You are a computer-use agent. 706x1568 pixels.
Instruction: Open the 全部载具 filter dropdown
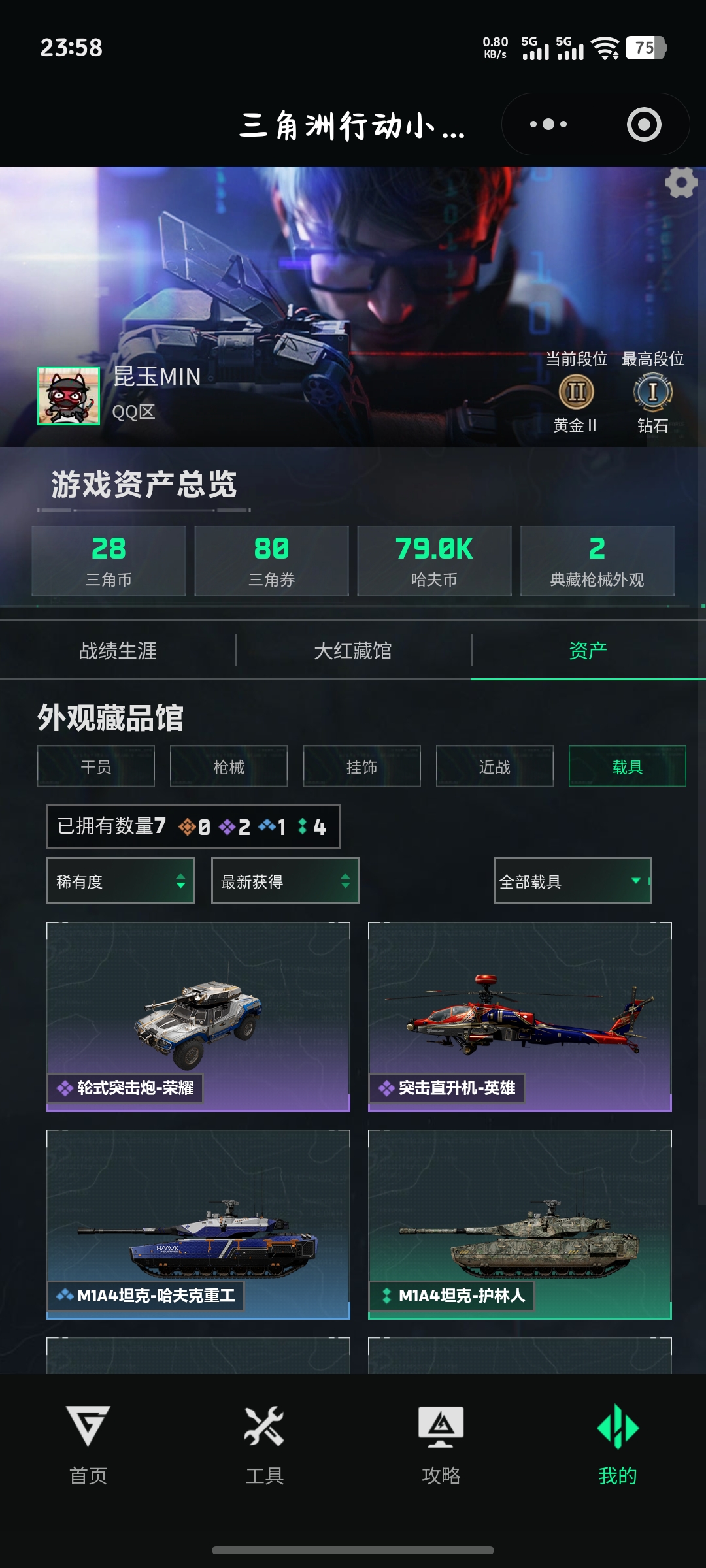(573, 881)
